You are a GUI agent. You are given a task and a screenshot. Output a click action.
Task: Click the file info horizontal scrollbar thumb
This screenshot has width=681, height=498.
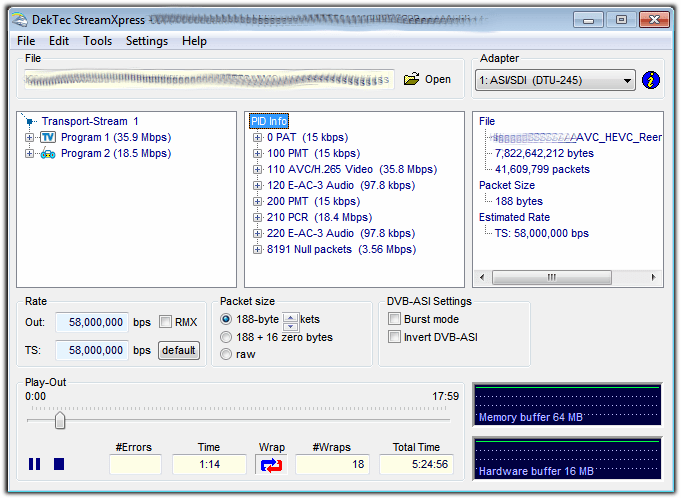552,277
